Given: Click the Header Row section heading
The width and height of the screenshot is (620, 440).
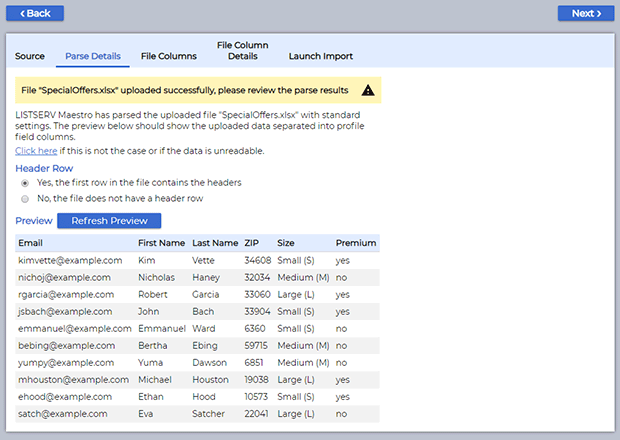Looking at the screenshot, I should pos(44,168).
